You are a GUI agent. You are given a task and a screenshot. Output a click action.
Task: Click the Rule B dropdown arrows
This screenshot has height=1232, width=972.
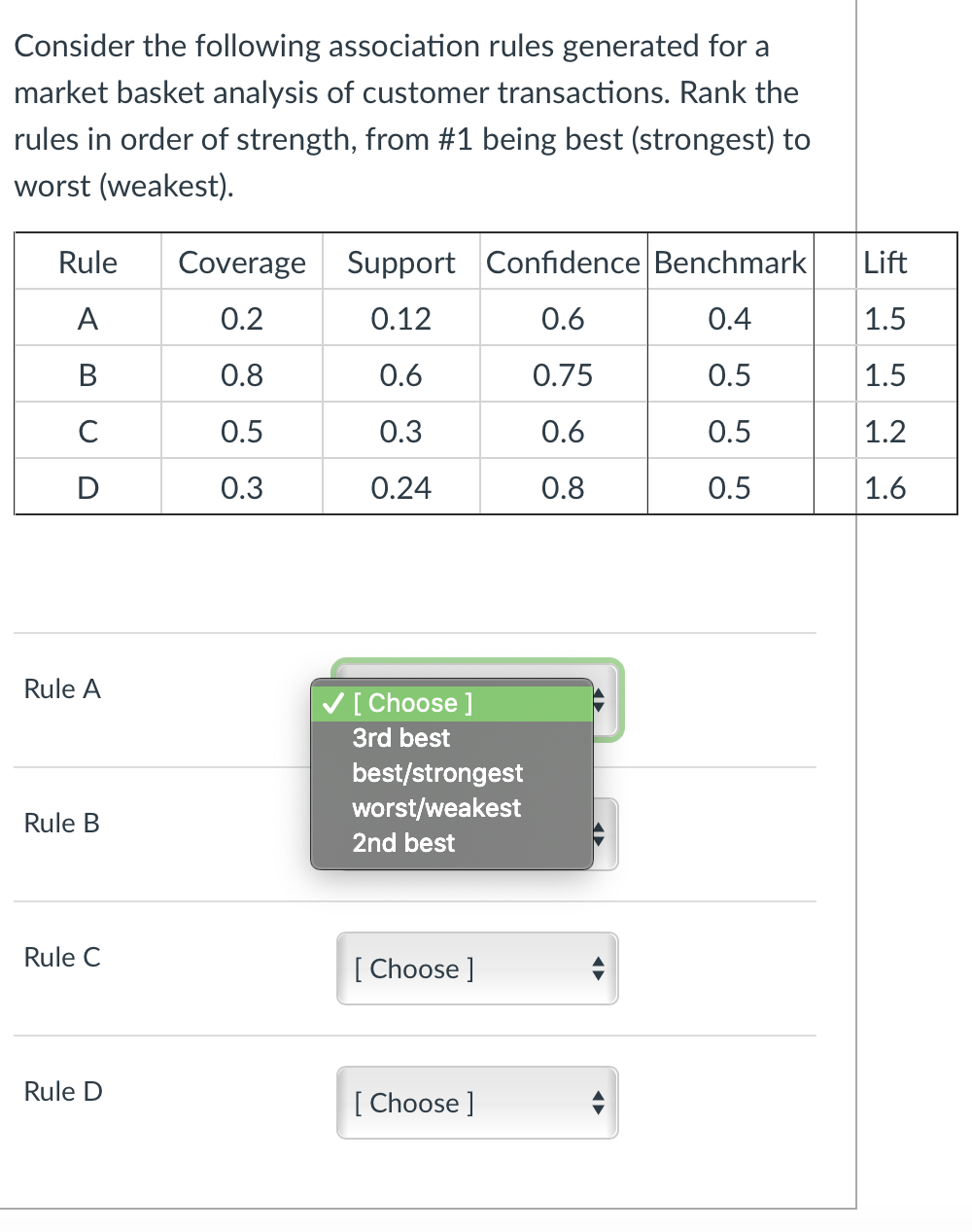pos(600,834)
